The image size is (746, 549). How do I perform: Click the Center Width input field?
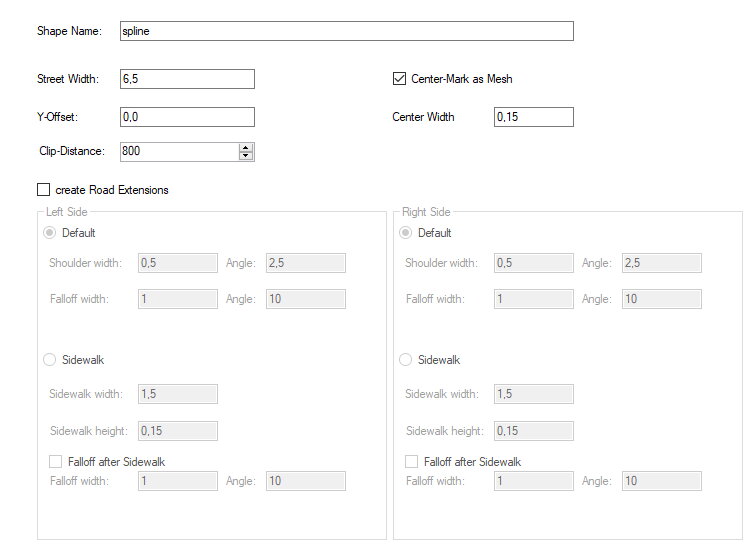(534, 117)
